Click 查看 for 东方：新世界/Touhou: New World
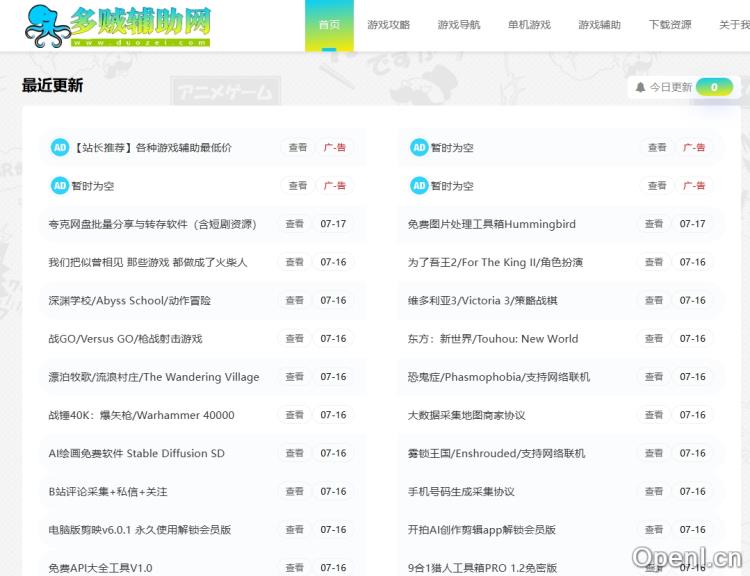Screen dimensions: 750x576 (654, 339)
